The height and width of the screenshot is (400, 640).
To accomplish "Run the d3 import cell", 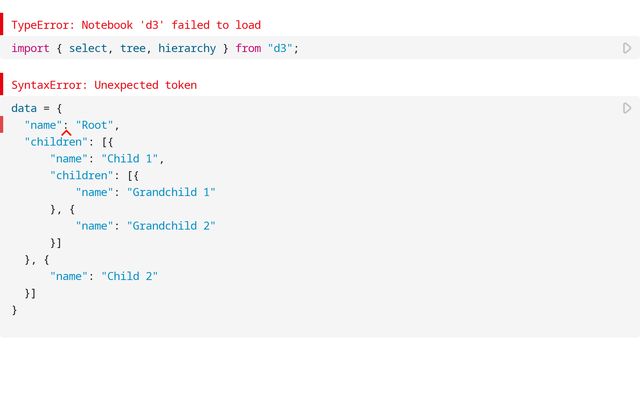I will [627, 48].
